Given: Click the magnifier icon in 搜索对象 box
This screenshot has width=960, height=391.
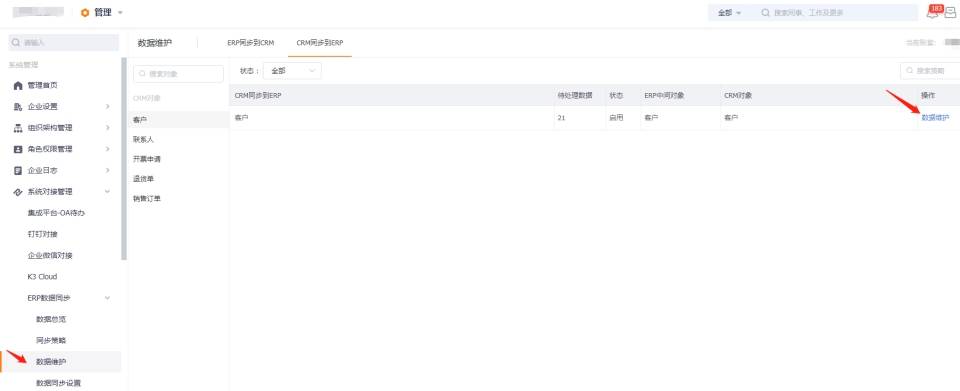Looking at the screenshot, I should (143, 74).
